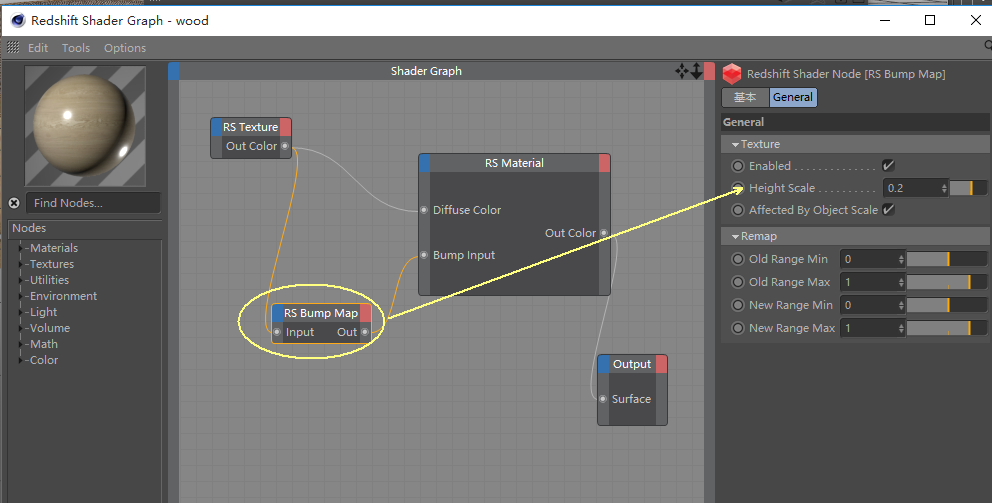Toggle the Affected By Object Scale checkbox
The height and width of the screenshot is (503, 992).
[888, 209]
